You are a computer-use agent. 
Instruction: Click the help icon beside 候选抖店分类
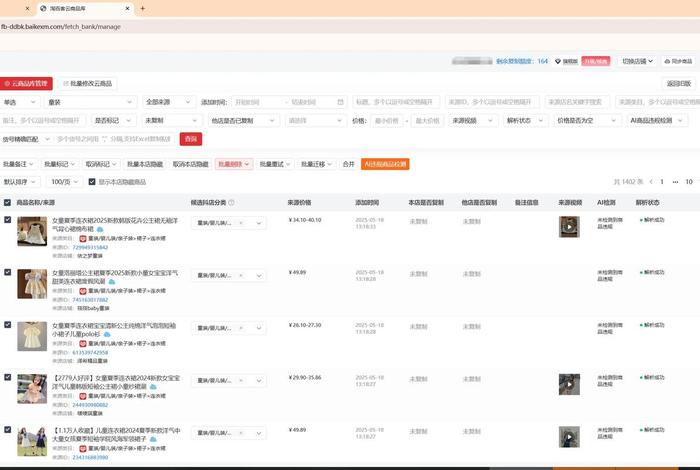coord(231,203)
